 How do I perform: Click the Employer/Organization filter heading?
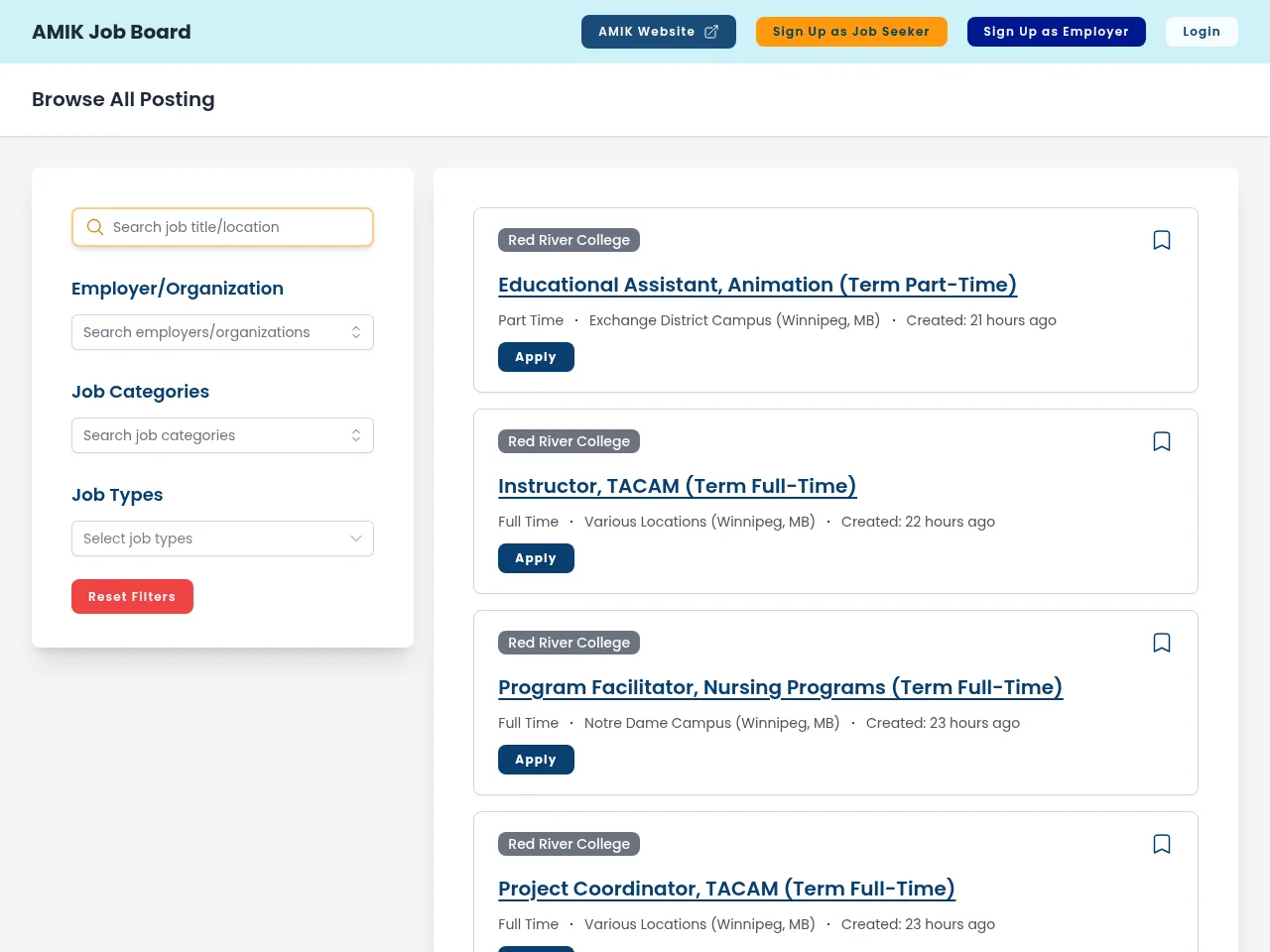point(178,289)
